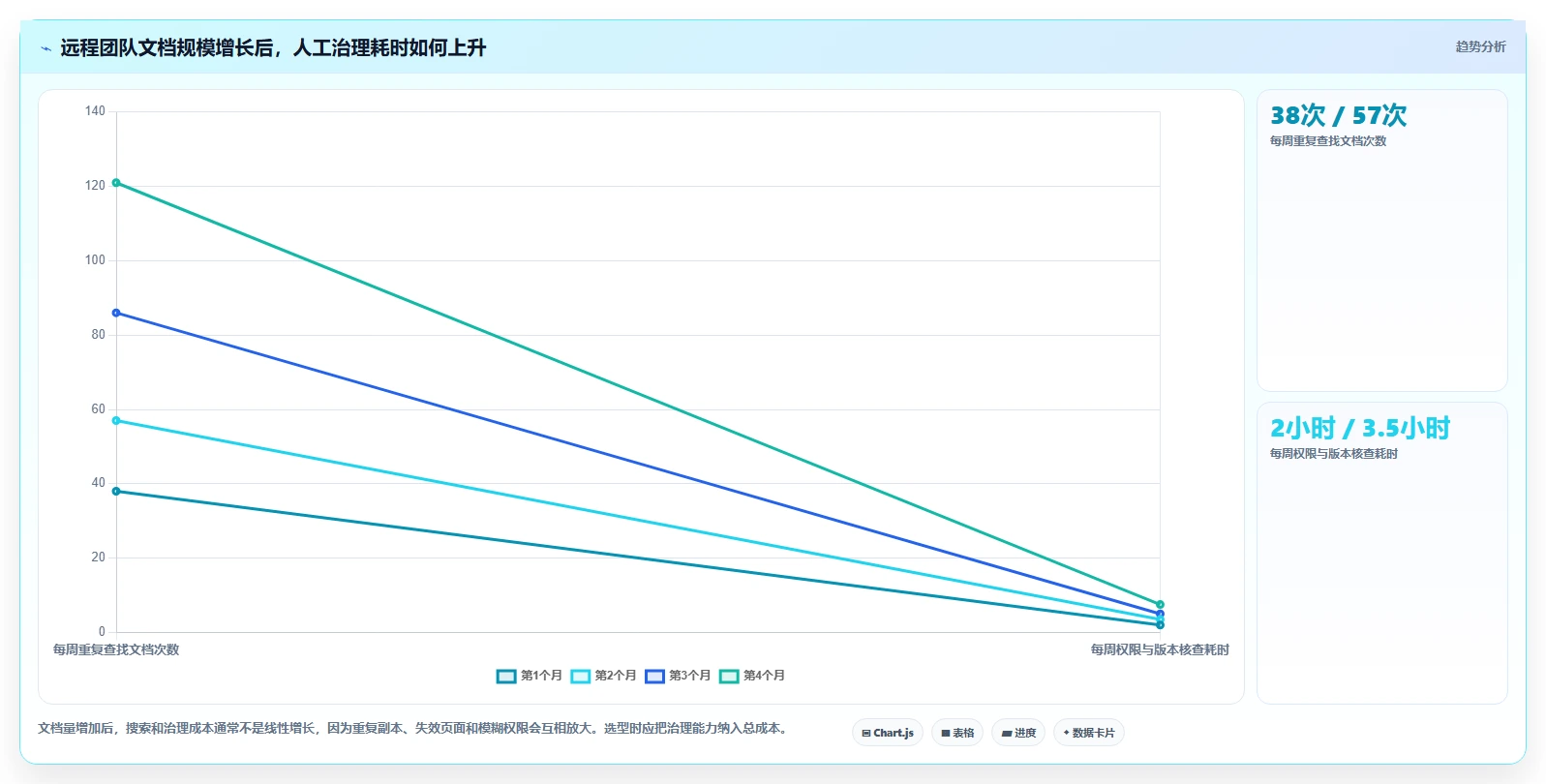1546x784 pixels.
Task: Click the 2小时 / 3.5小时 stat value
Action: click(x=1360, y=429)
